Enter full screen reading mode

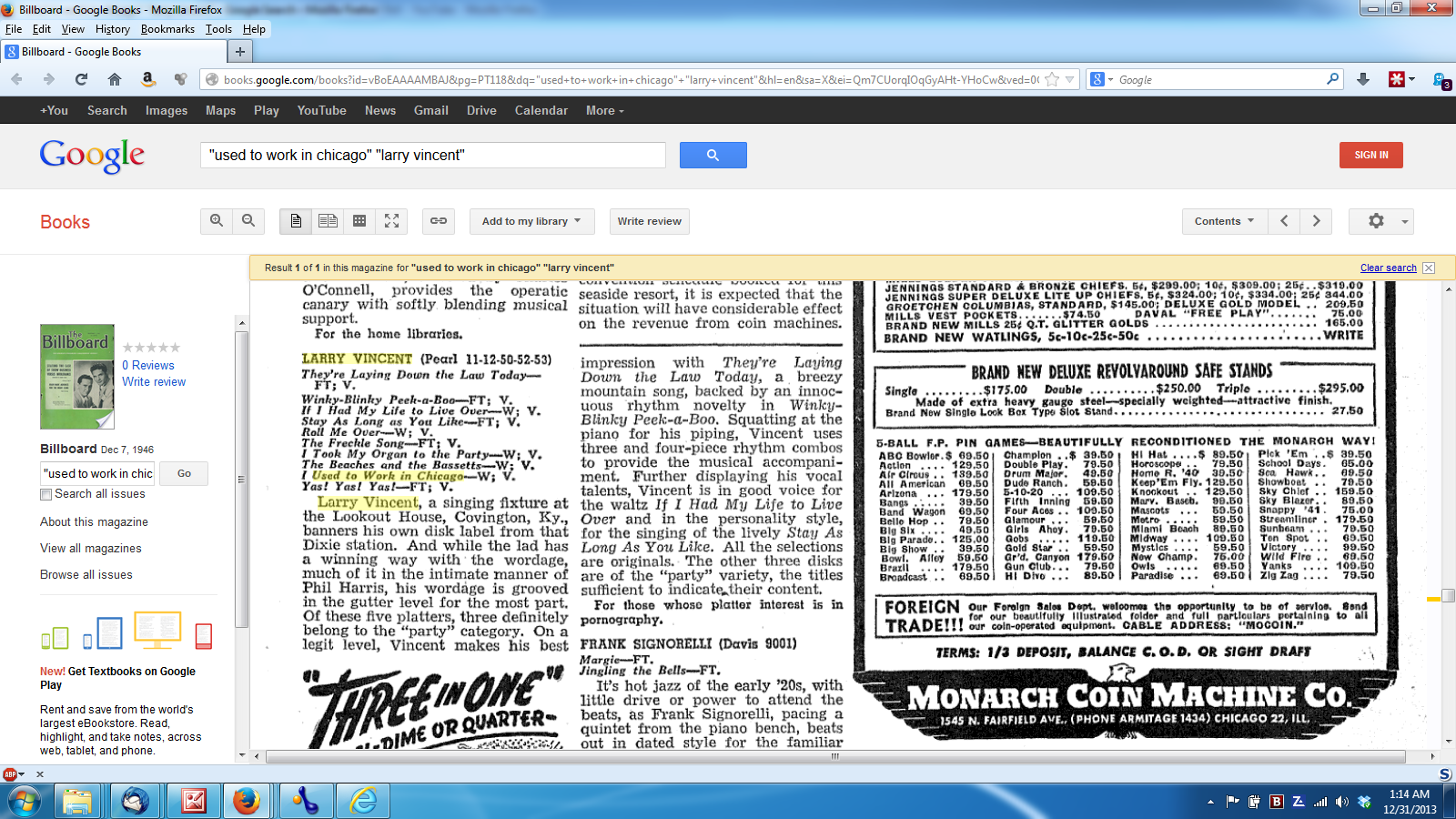[391, 221]
